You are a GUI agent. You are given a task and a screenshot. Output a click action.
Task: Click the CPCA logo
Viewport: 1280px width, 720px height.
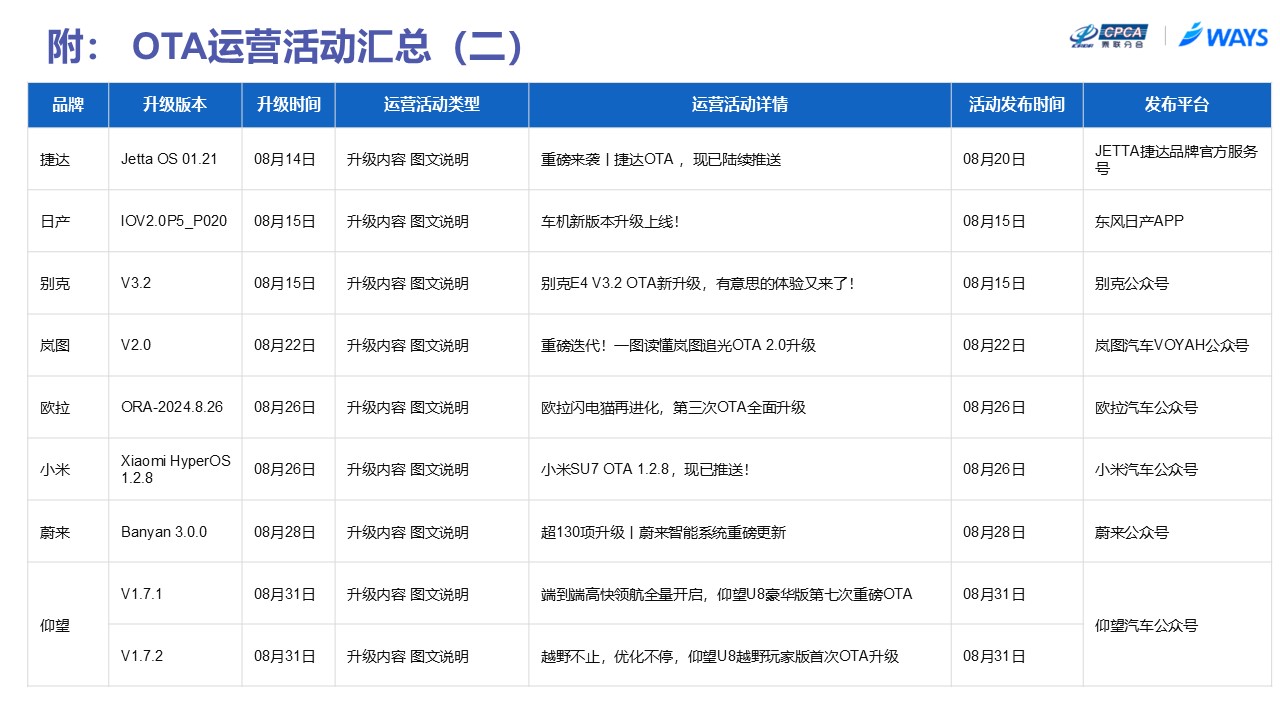click(x=1108, y=36)
